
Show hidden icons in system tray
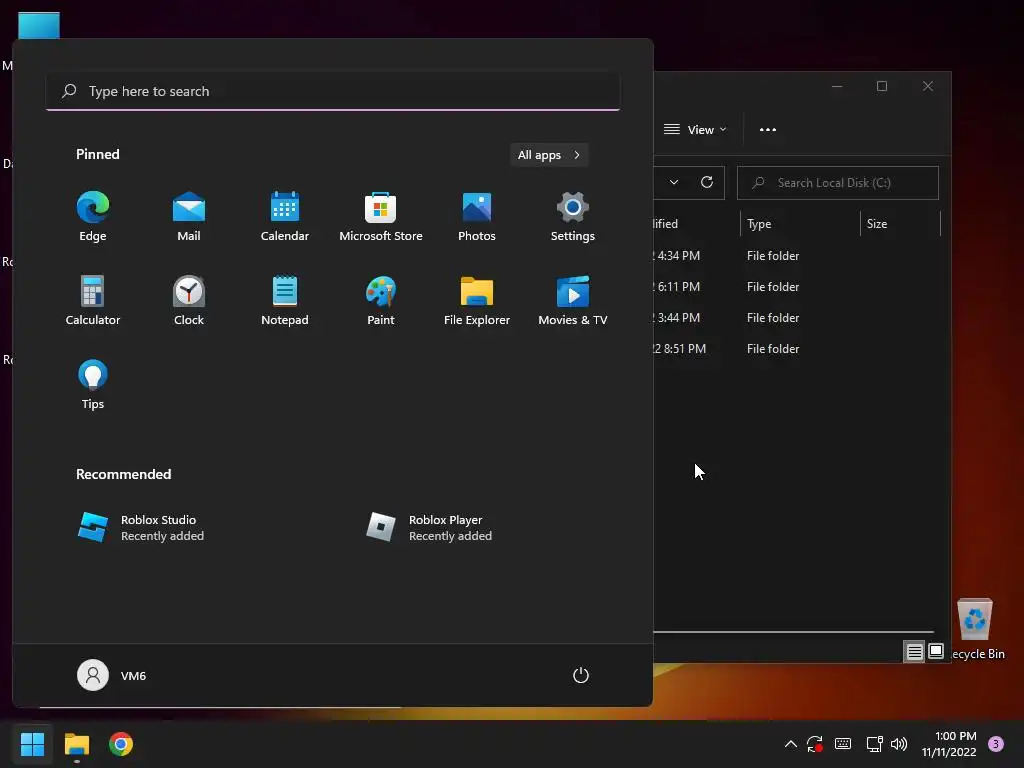[790, 744]
